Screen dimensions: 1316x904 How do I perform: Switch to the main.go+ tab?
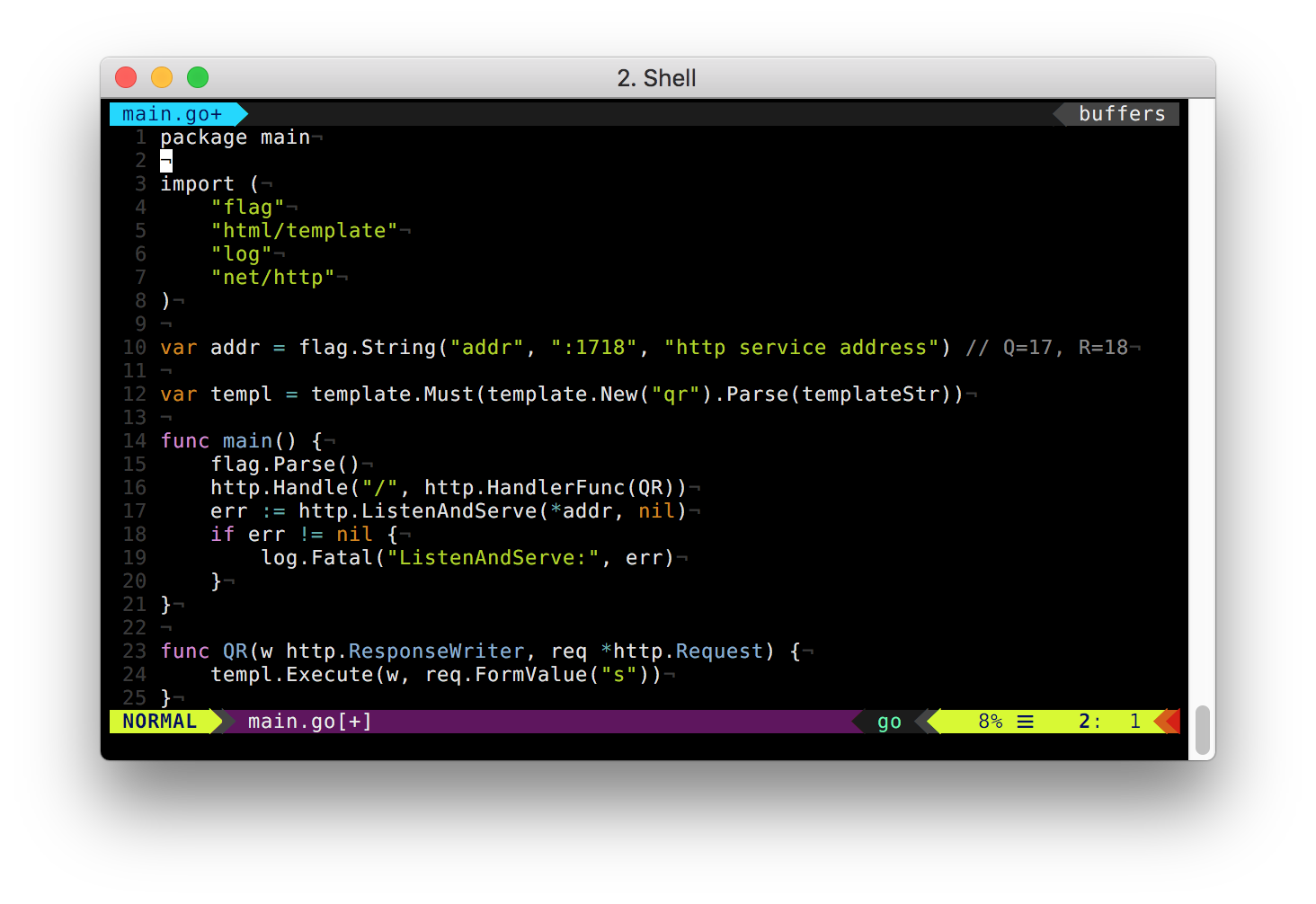click(171, 113)
